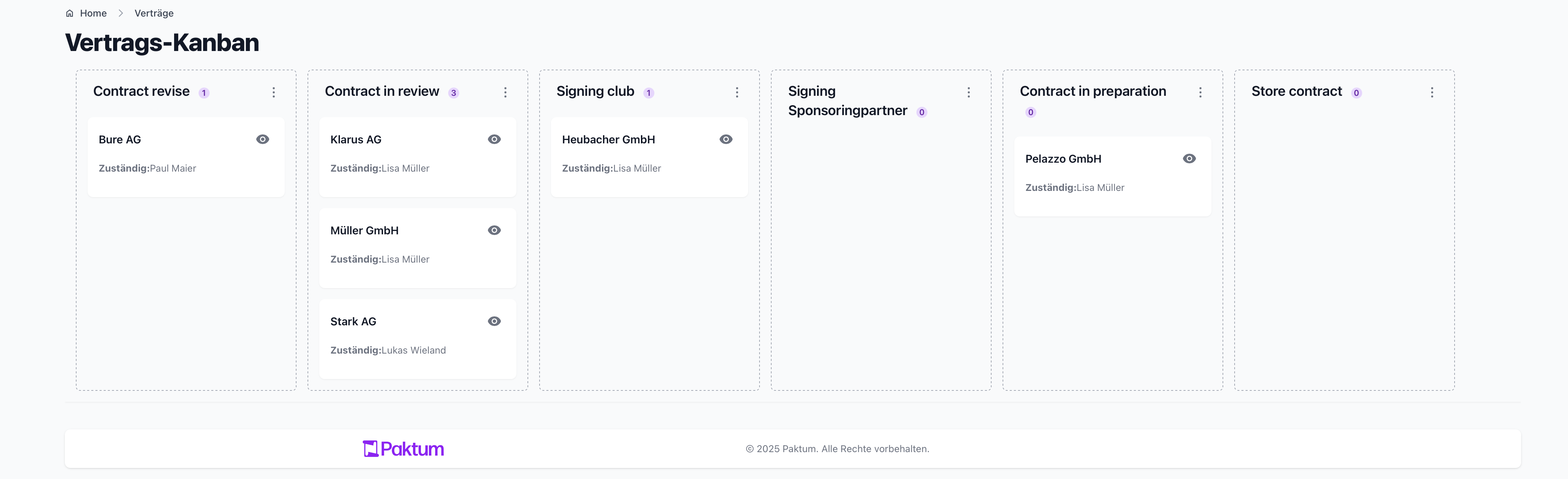Open Stark AG details with eye icon
Image resolution: width=1568 pixels, height=479 pixels.
point(494,322)
